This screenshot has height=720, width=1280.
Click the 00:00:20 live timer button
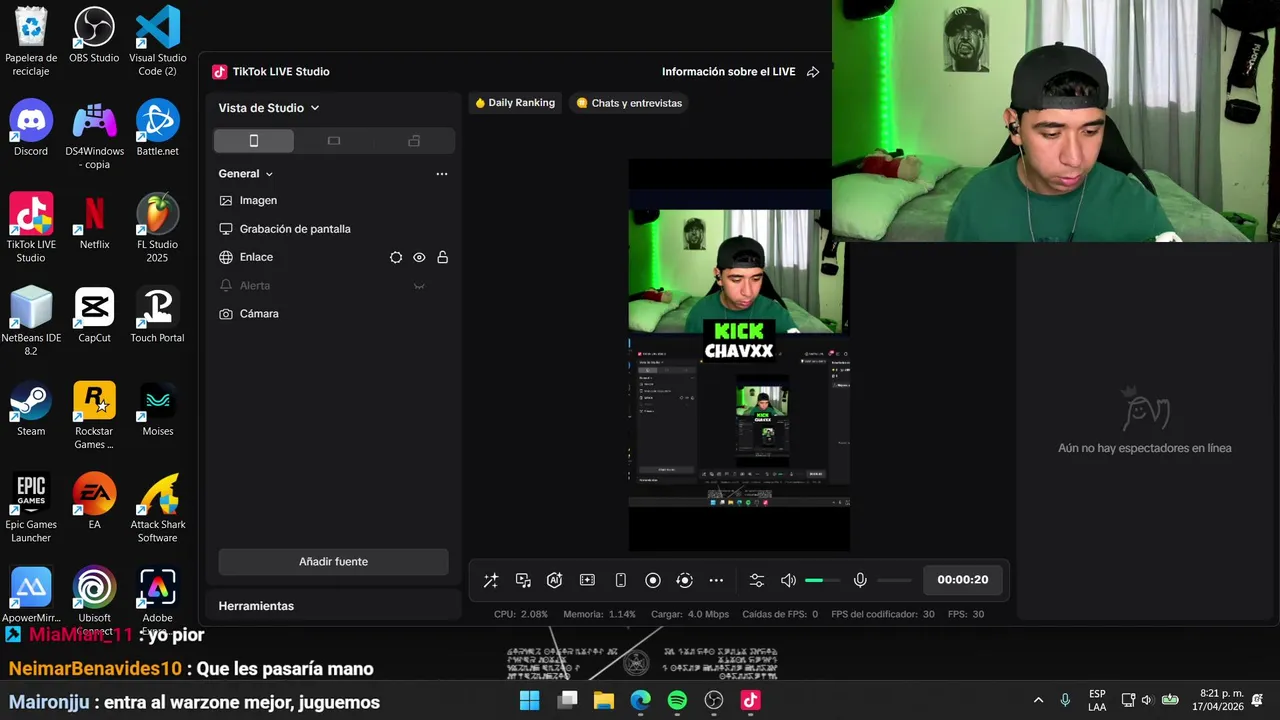tap(963, 580)
